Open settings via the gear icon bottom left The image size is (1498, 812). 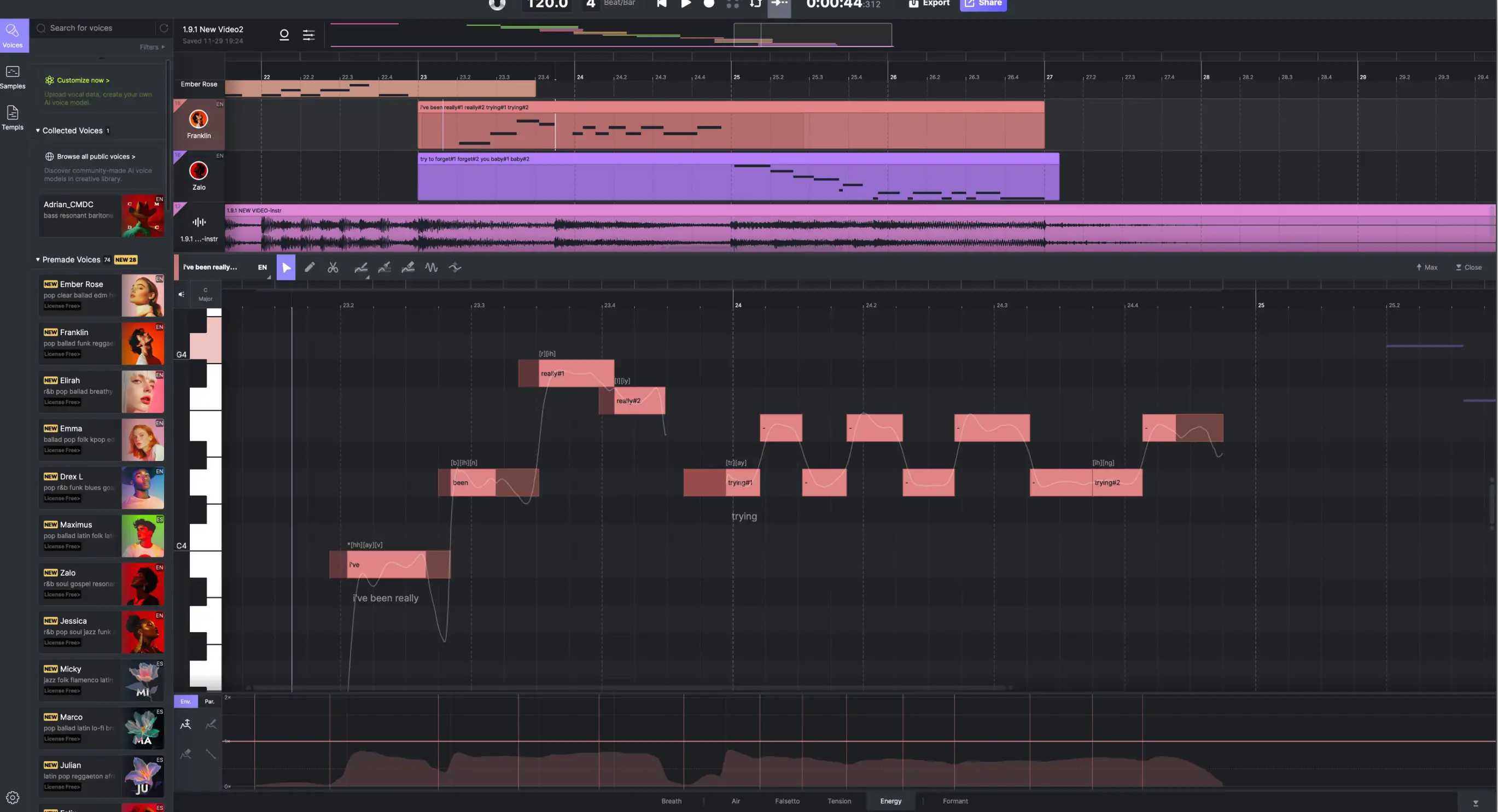(13, 797)
